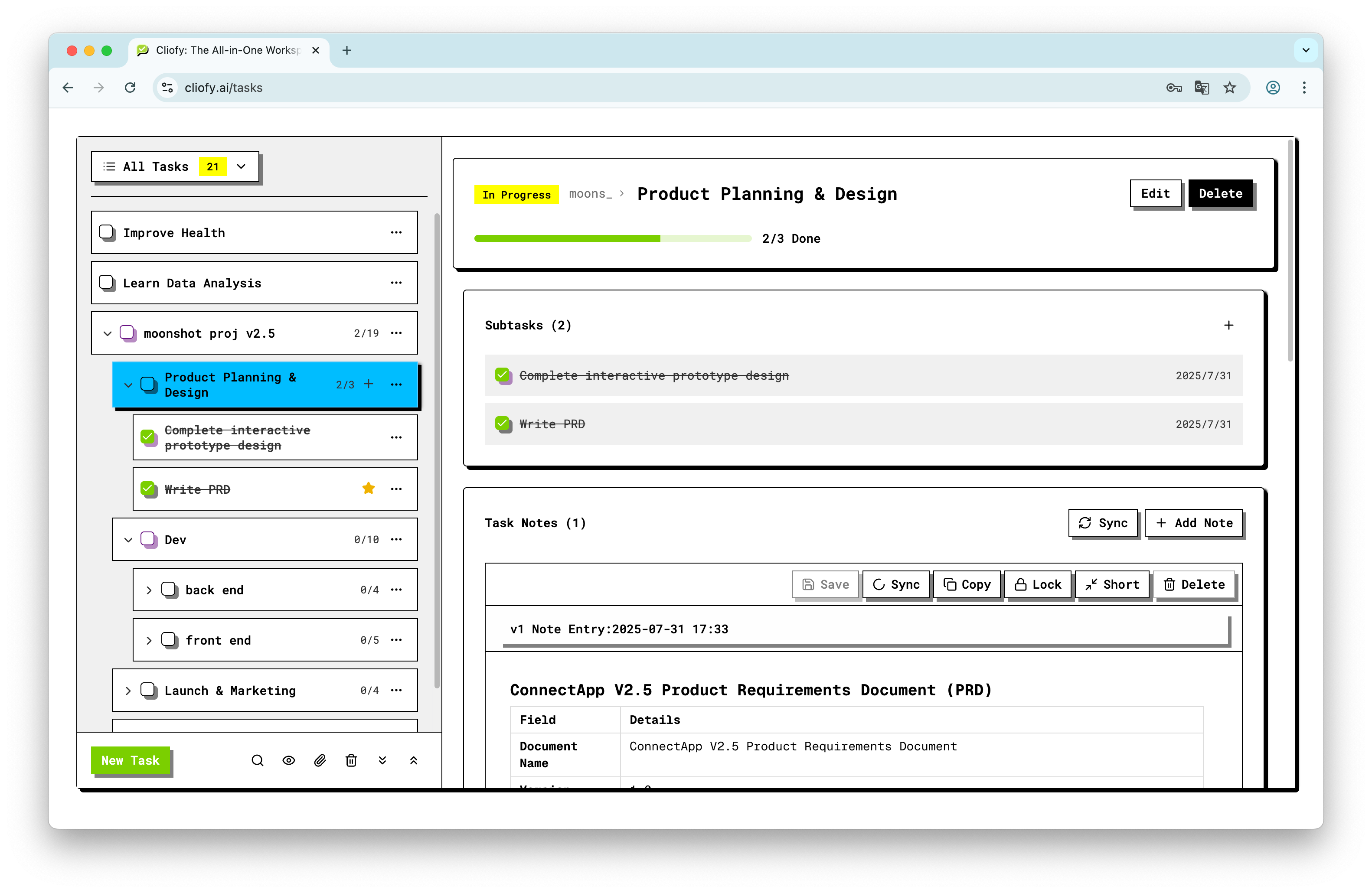Viewport: 1372px width, 893px height.
Task: Check the Learn Data Analysis checkbox
Action: 107,283
